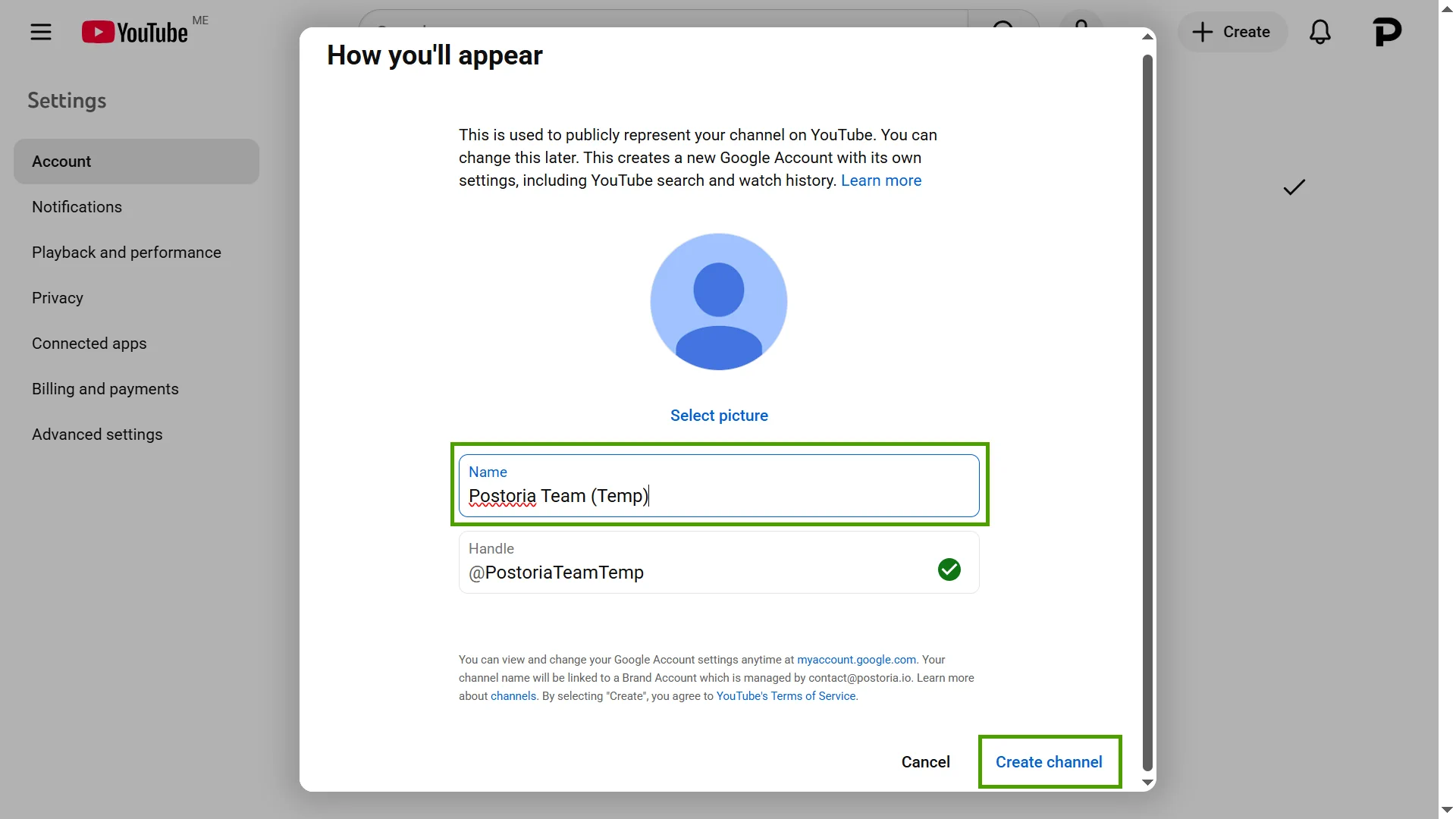The image size is (1456, 819).
Task: Open notifications bell
Action: pyautogui.click(x=1319, y=32)
